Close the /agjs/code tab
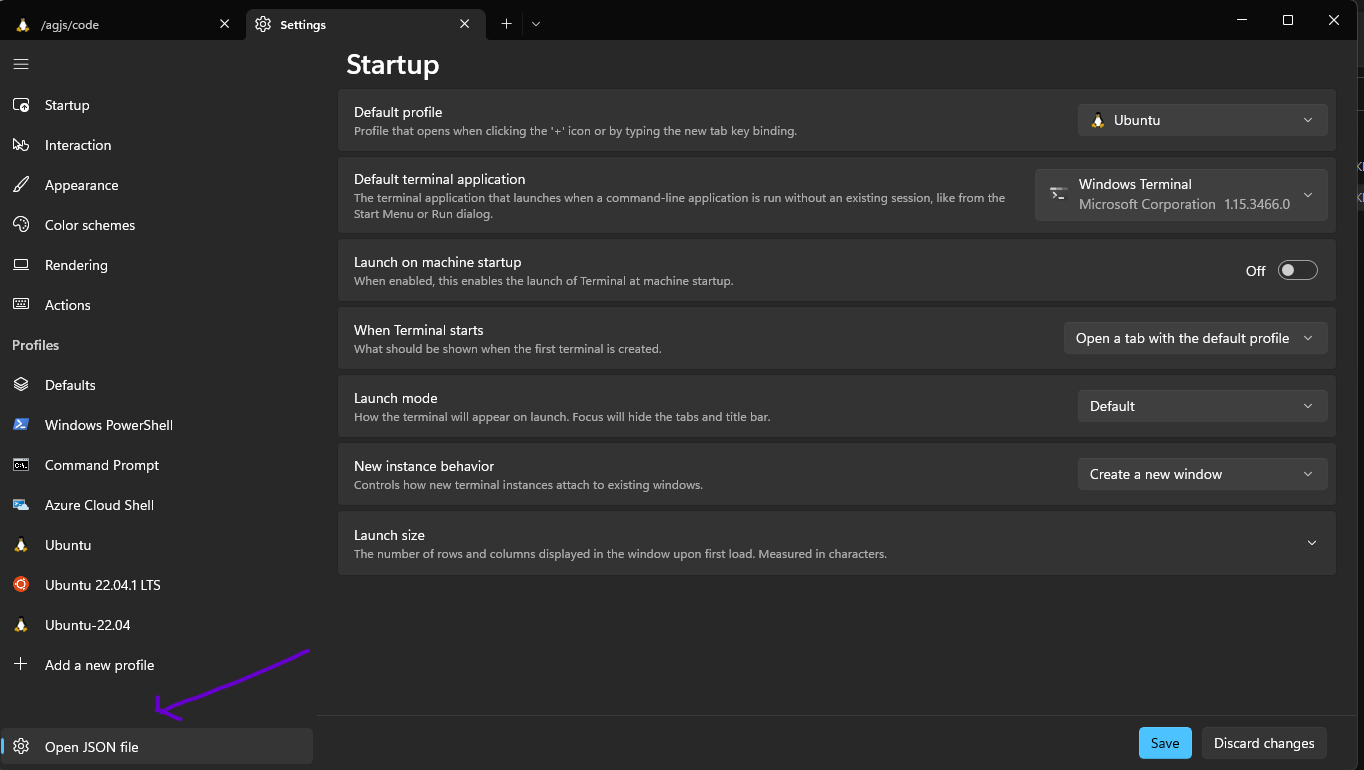The height and width of the screenshot is (770, 1364). (x=224, y=24)
